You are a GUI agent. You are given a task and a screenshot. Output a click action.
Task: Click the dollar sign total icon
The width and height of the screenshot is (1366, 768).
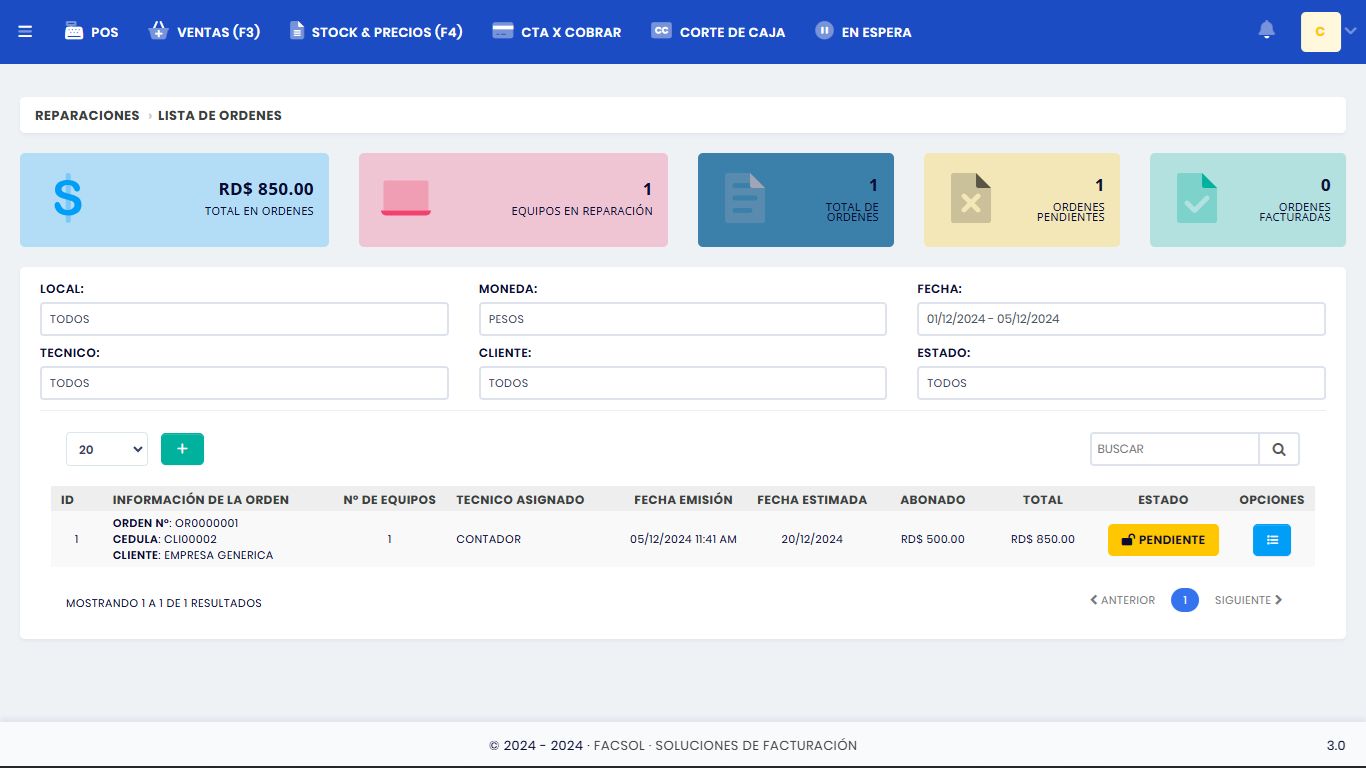(68, 198)
